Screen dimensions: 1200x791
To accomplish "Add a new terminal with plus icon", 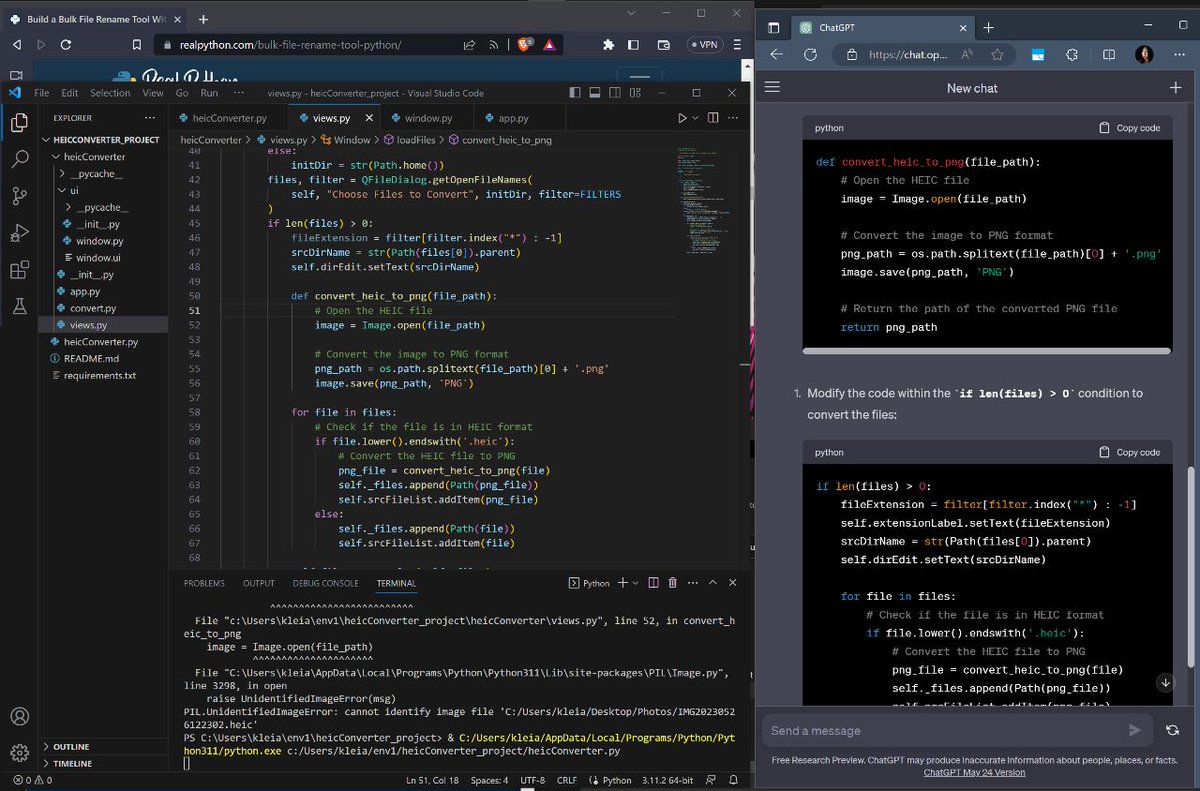I will 622,583.
